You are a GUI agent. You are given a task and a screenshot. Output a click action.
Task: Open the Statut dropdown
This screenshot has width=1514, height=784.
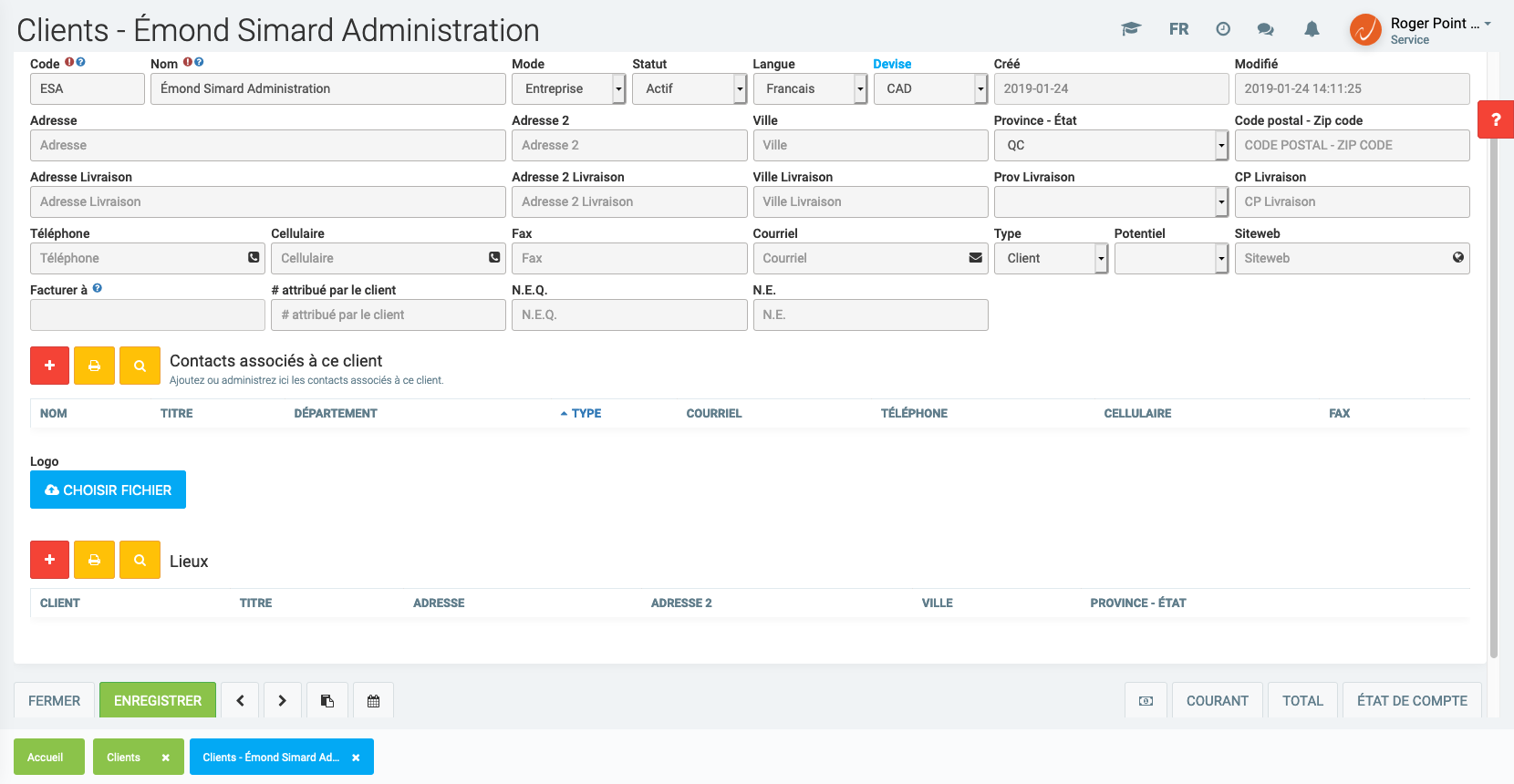(x=689, y=88)
